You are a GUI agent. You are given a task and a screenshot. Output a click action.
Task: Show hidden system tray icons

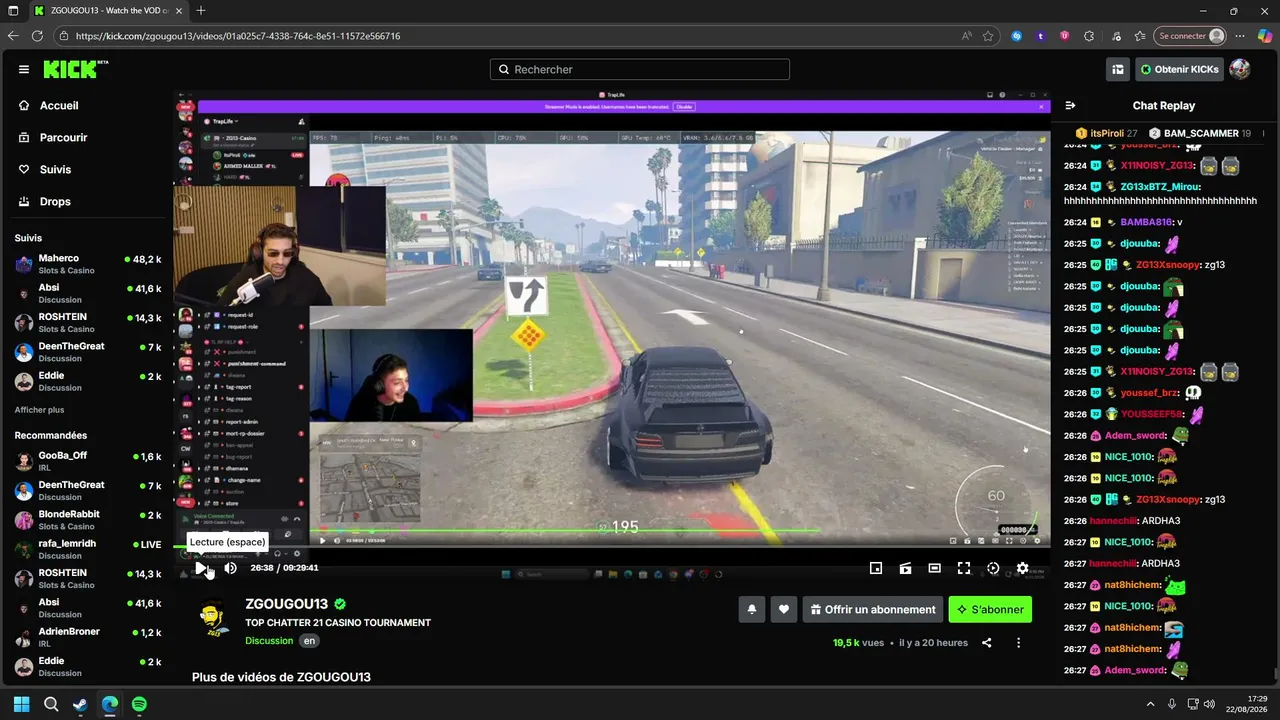[x=1150, y=704]
